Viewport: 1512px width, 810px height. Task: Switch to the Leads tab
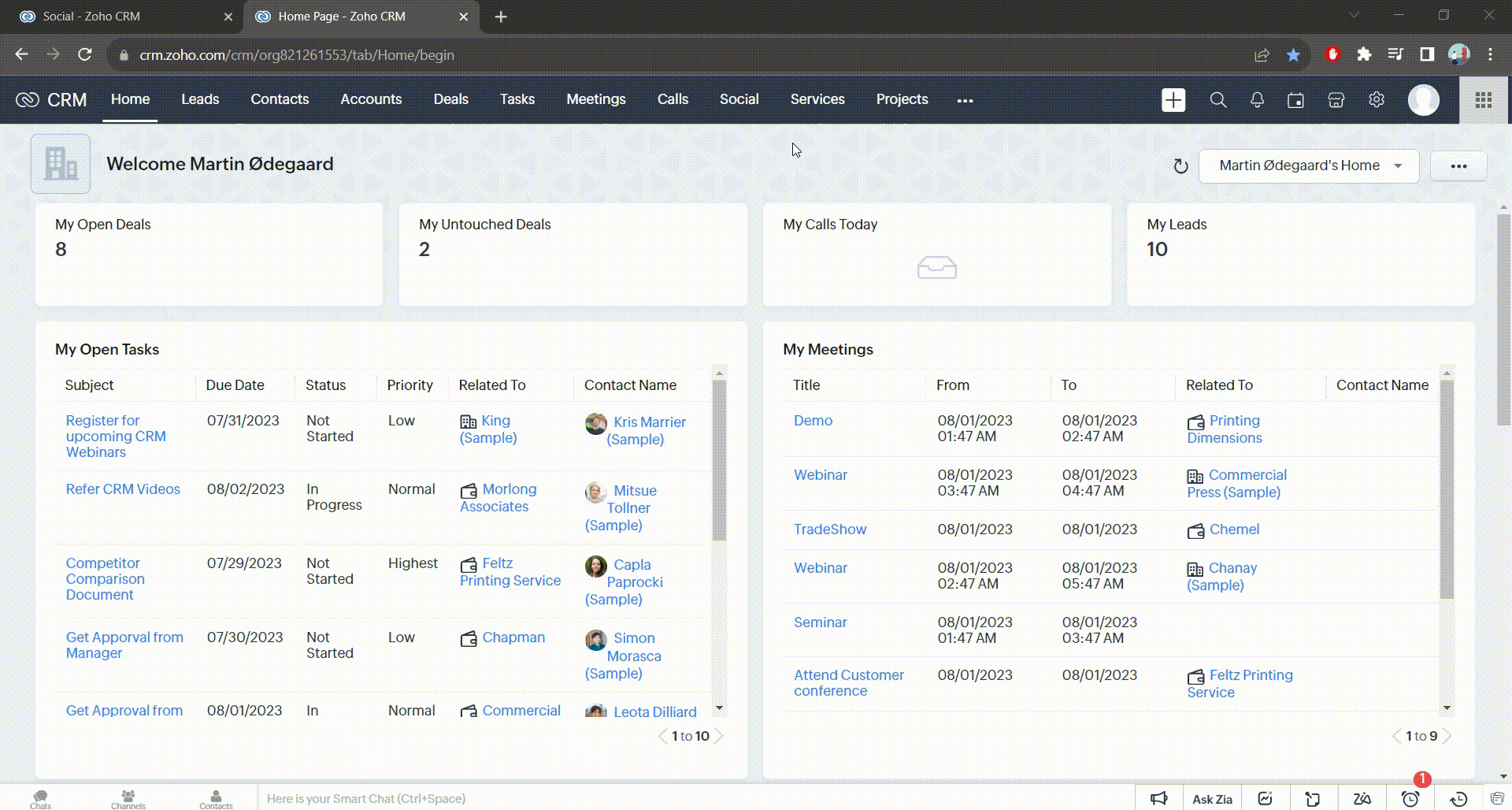pos(200,99)
